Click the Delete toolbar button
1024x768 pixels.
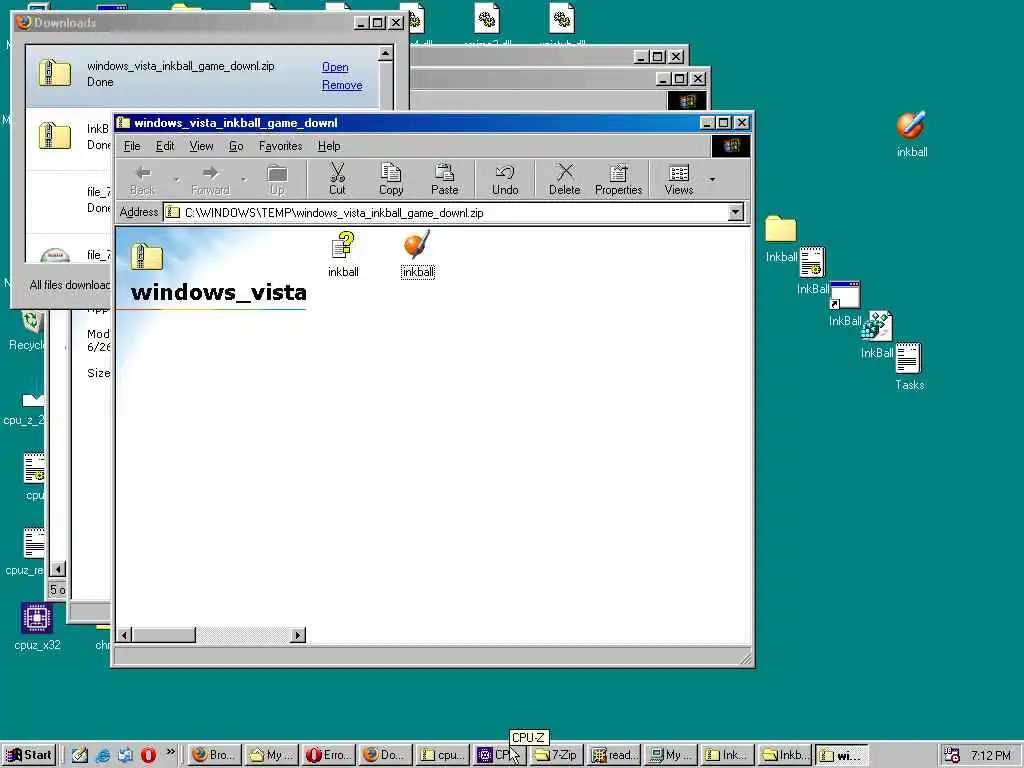[564, 179]
